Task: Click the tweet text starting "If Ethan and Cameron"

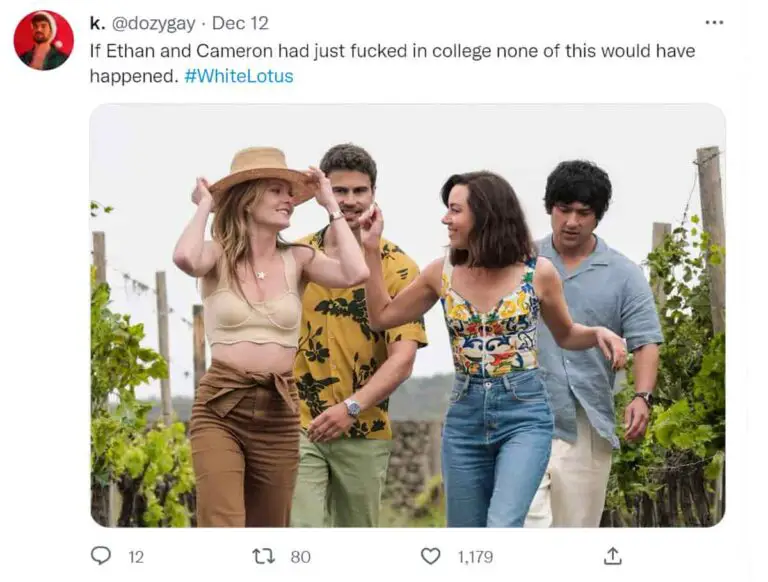Action: point(392,50)
